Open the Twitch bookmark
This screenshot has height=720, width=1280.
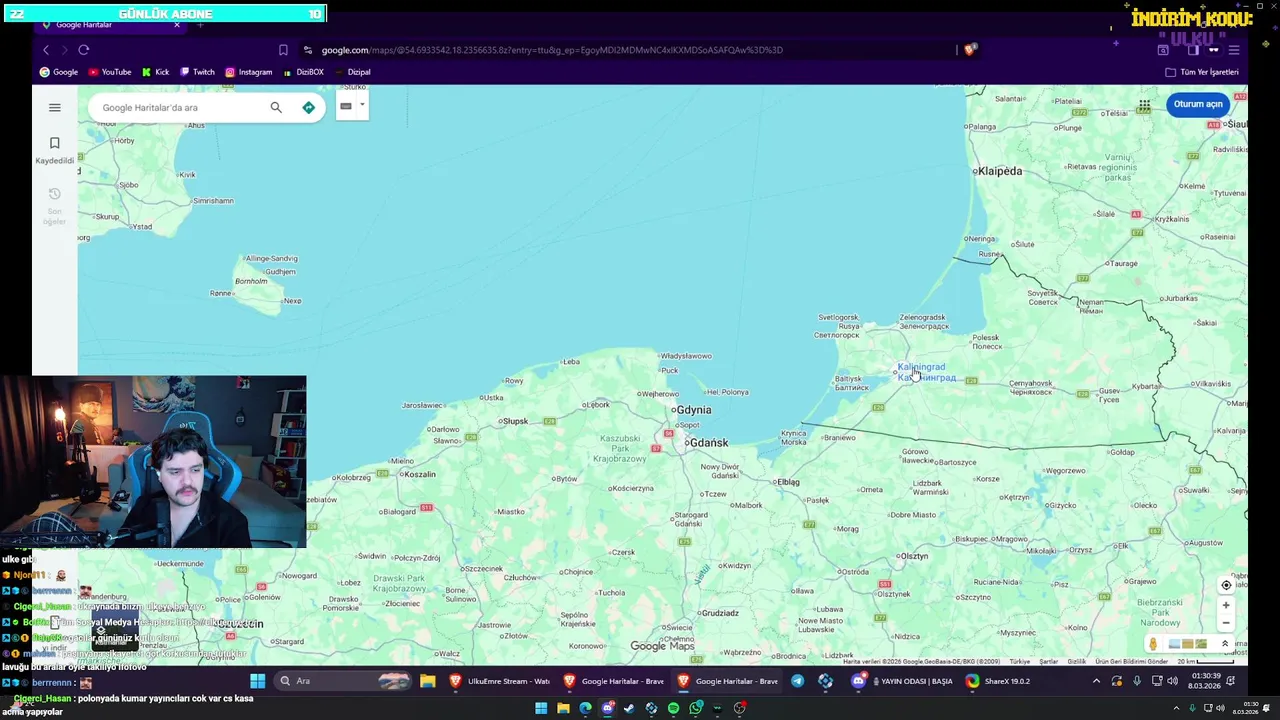pos(197,72)
